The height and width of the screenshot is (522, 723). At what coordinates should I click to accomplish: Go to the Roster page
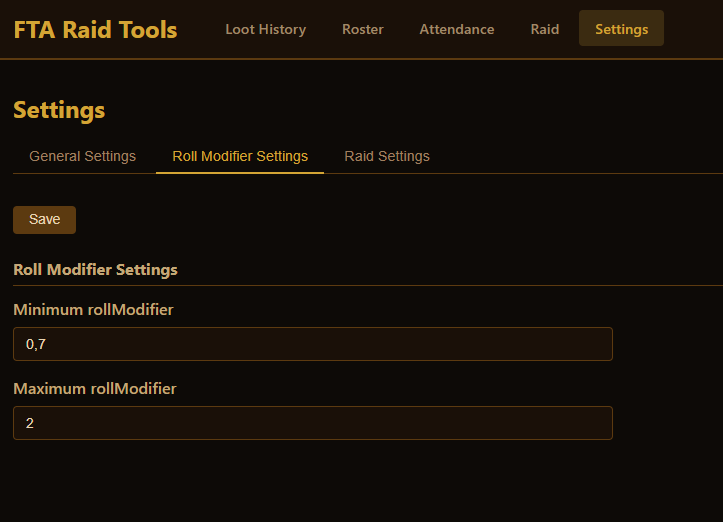(x=363, y=29)
